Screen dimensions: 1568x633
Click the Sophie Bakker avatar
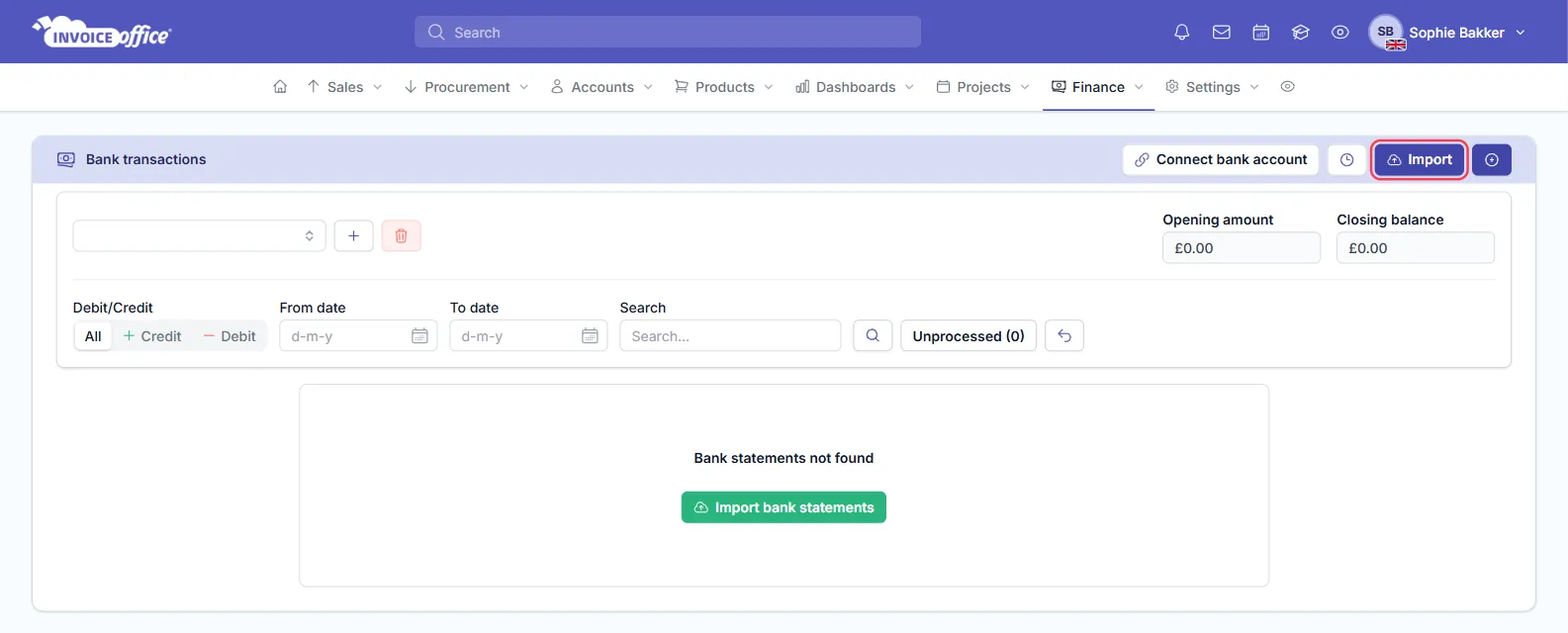(x=1386, y=33)
